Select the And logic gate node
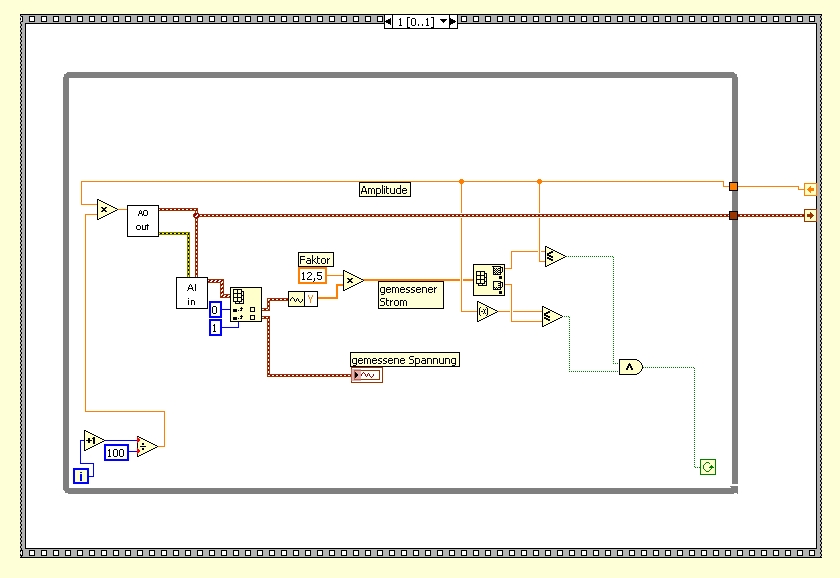Viewport: 840px width, 578px height. click(631, 367)
